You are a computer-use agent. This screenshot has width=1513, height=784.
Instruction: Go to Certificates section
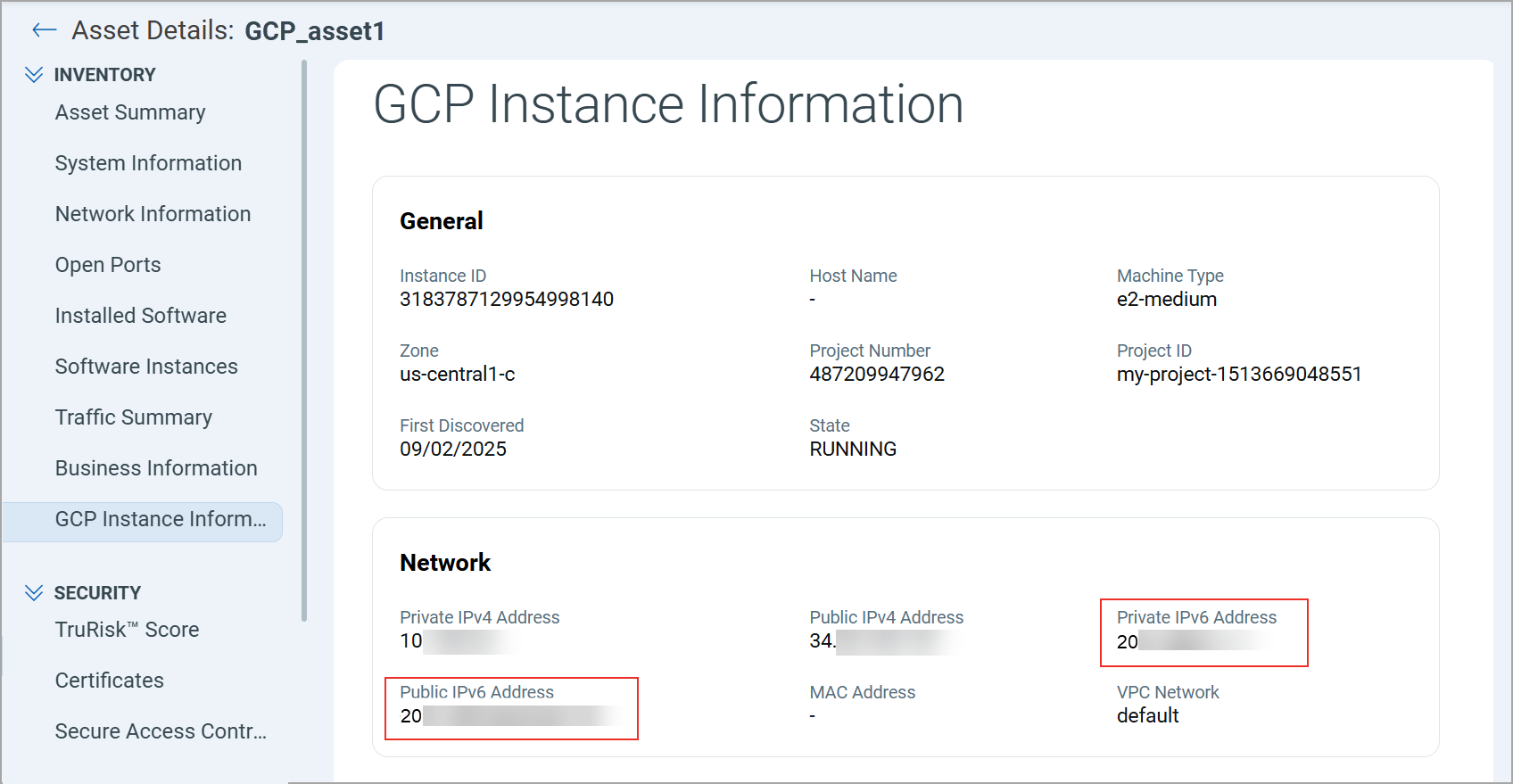coord(110,681)
